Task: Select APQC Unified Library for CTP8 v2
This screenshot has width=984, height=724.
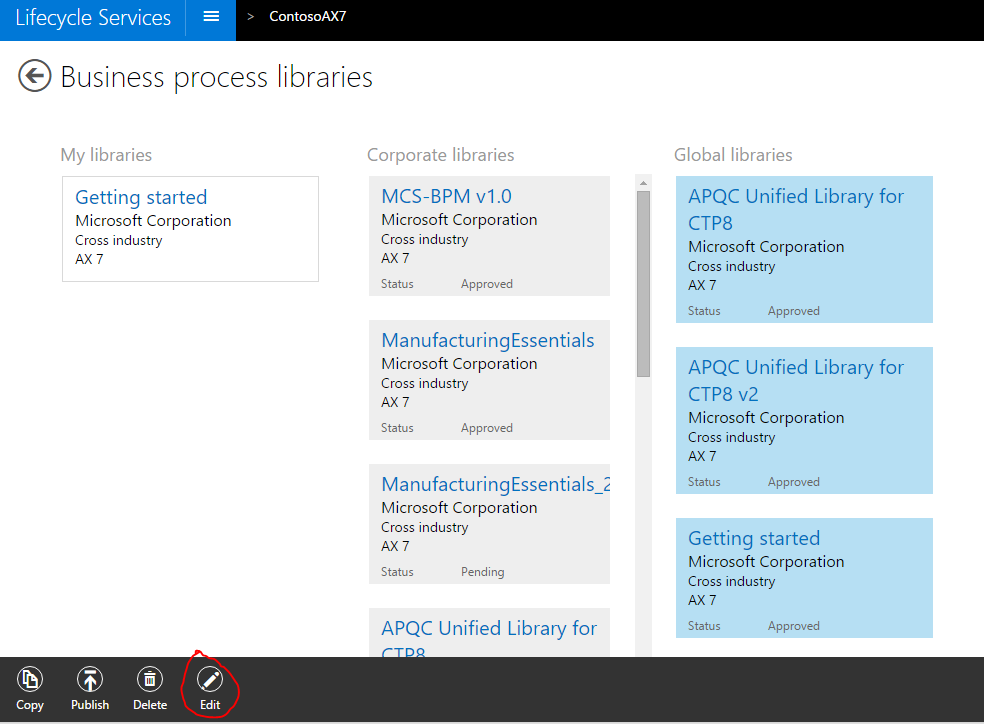Action: point(796,380)
